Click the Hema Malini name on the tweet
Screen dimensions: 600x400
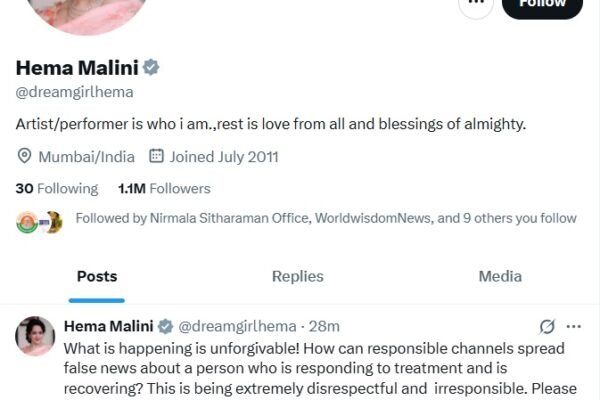(x=108, y=326)
